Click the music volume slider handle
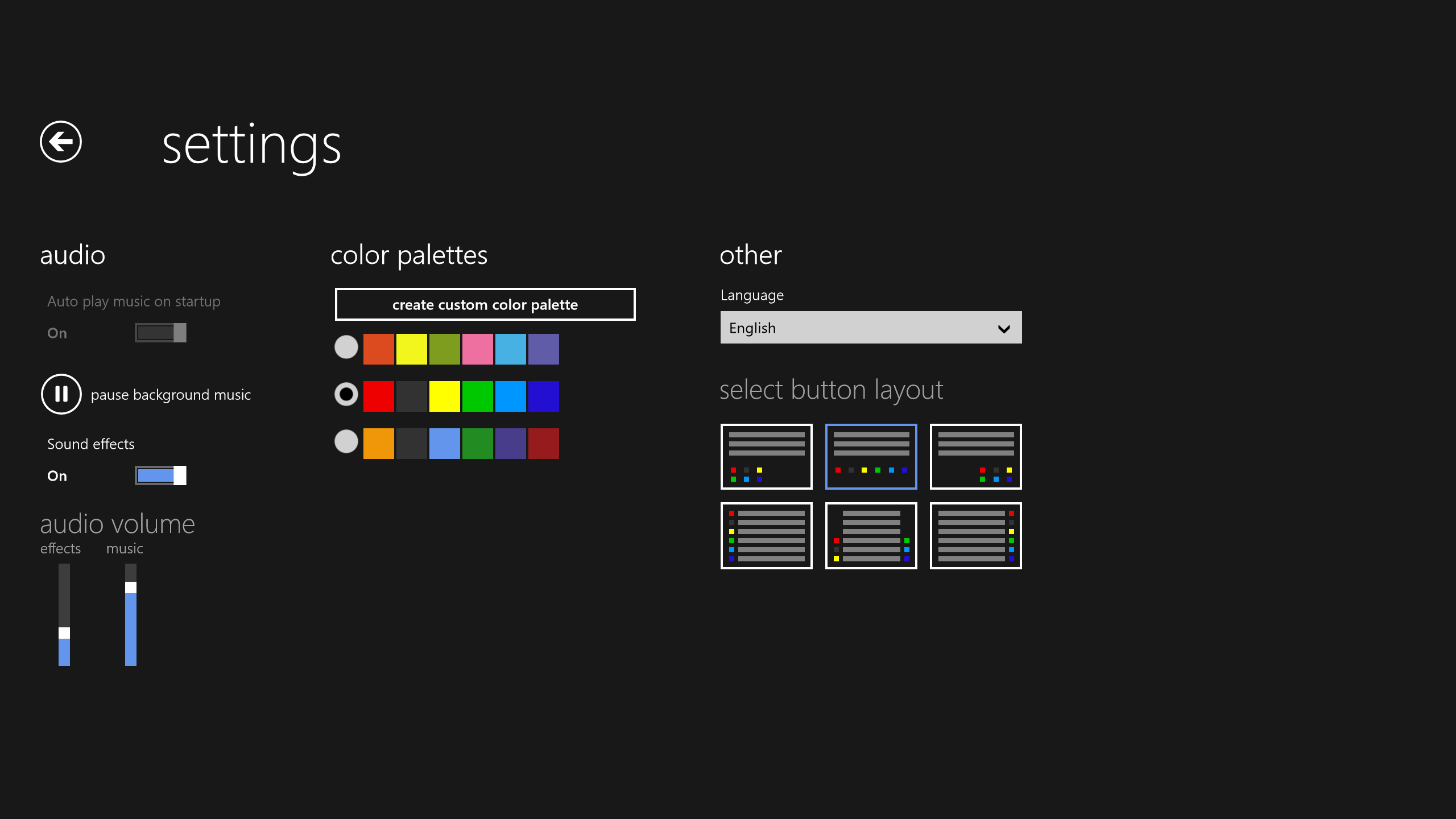Image resolution: width=1456 pixels, height=819 pixels. (131, 588)
